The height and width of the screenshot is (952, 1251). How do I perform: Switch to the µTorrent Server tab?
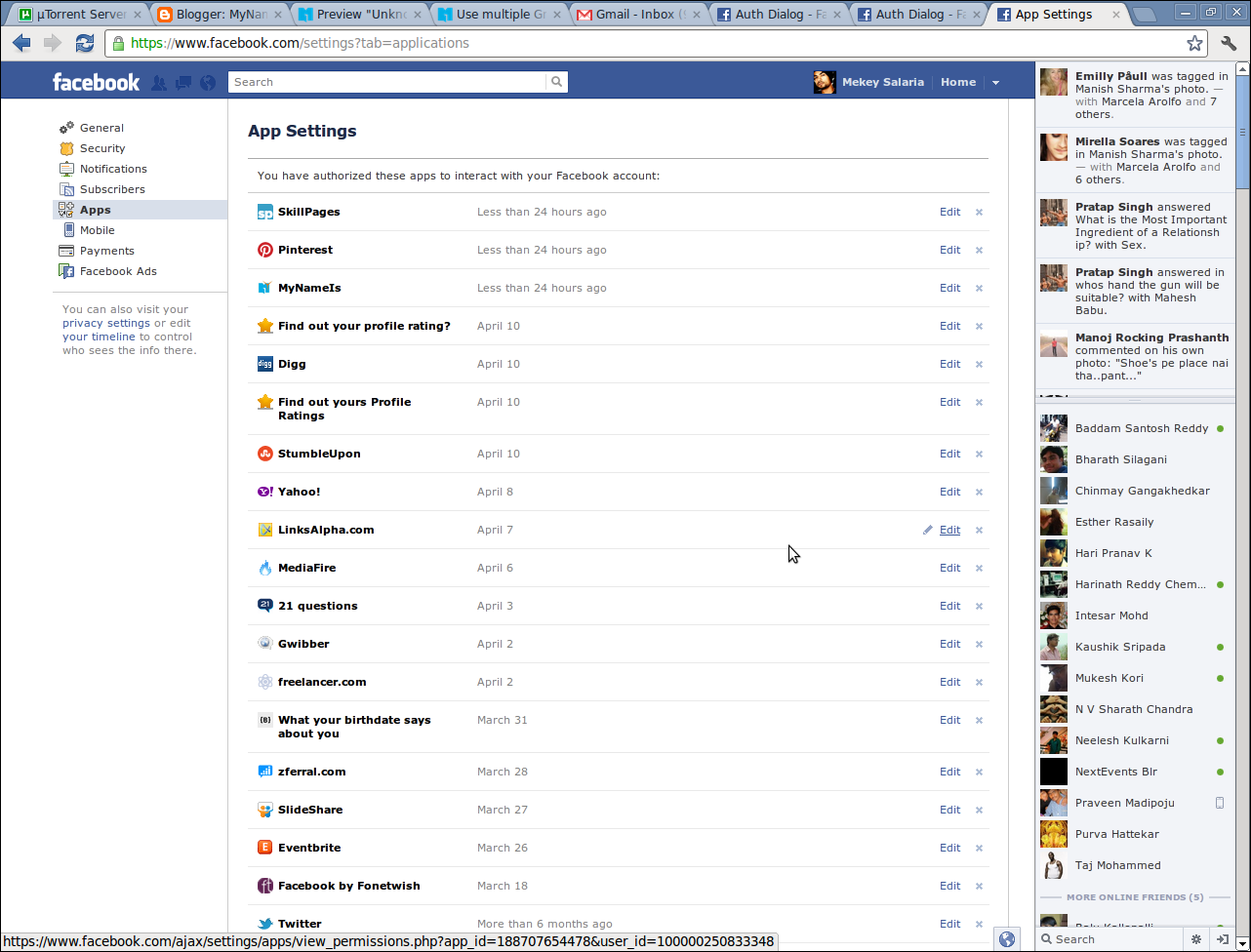[81, 15]
